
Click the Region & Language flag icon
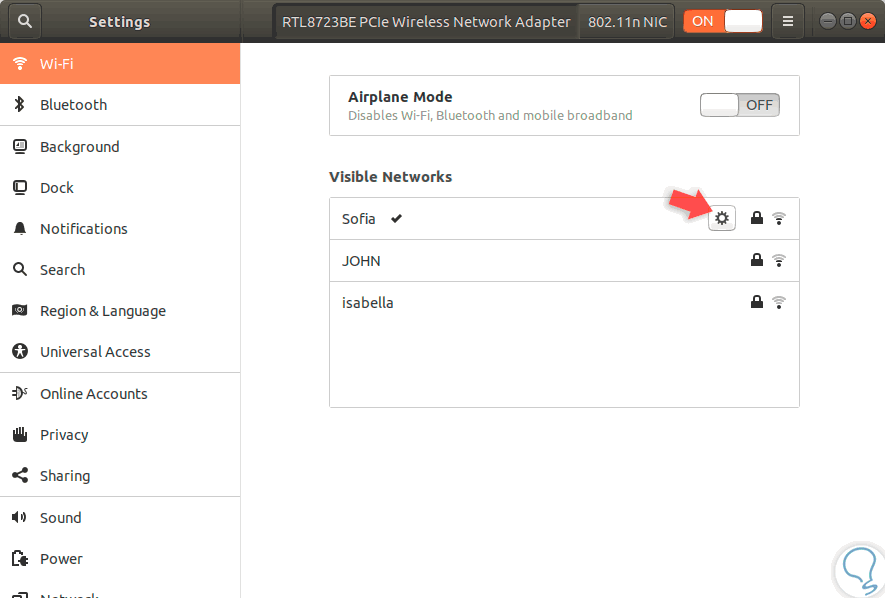coord(20,310)
